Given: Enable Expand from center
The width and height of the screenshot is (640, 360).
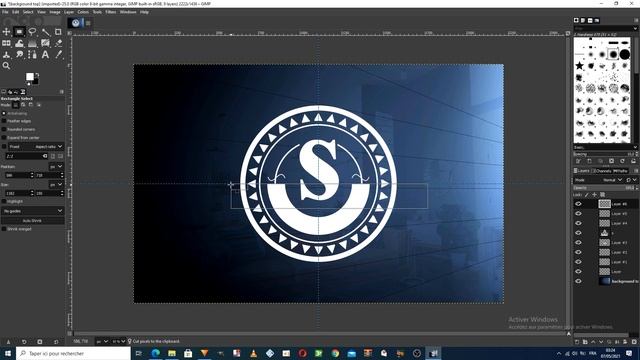Looking at the screenshot, I should (21, 138).
